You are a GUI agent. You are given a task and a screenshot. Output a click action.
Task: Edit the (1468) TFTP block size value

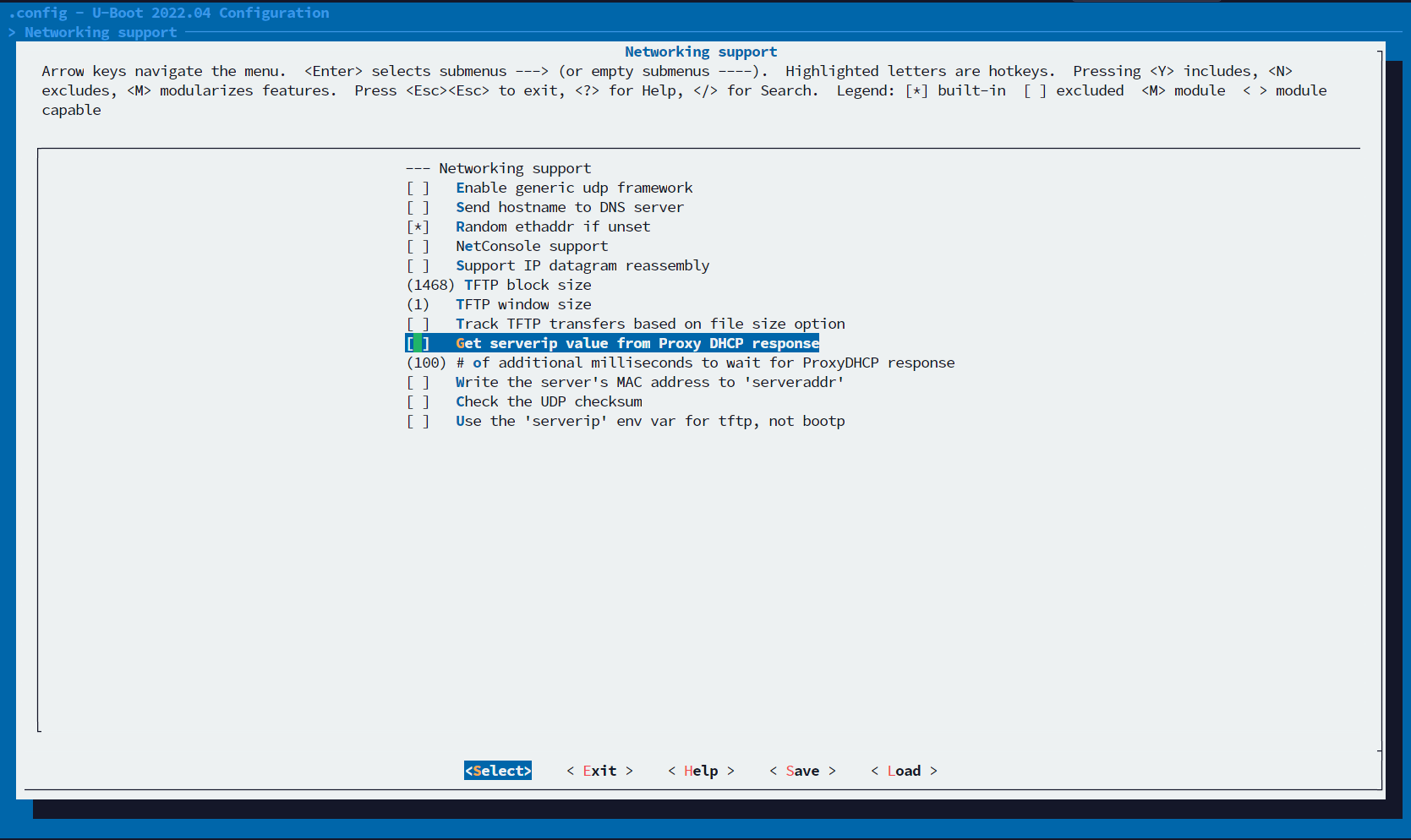[x=430, y=285]
